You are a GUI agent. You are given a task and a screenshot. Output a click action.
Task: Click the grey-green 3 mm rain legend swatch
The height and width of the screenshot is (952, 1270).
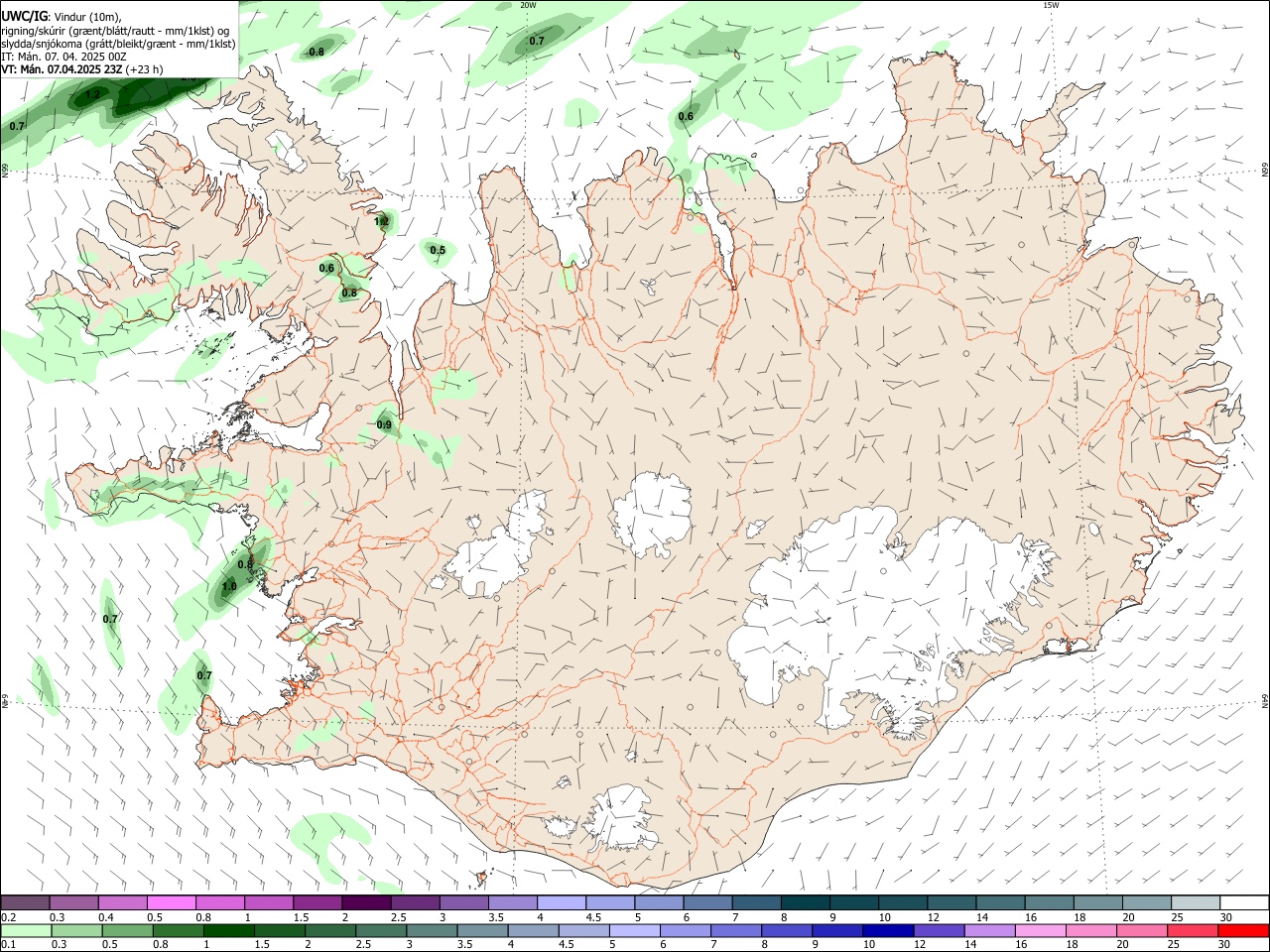click(x=431, y=930)
